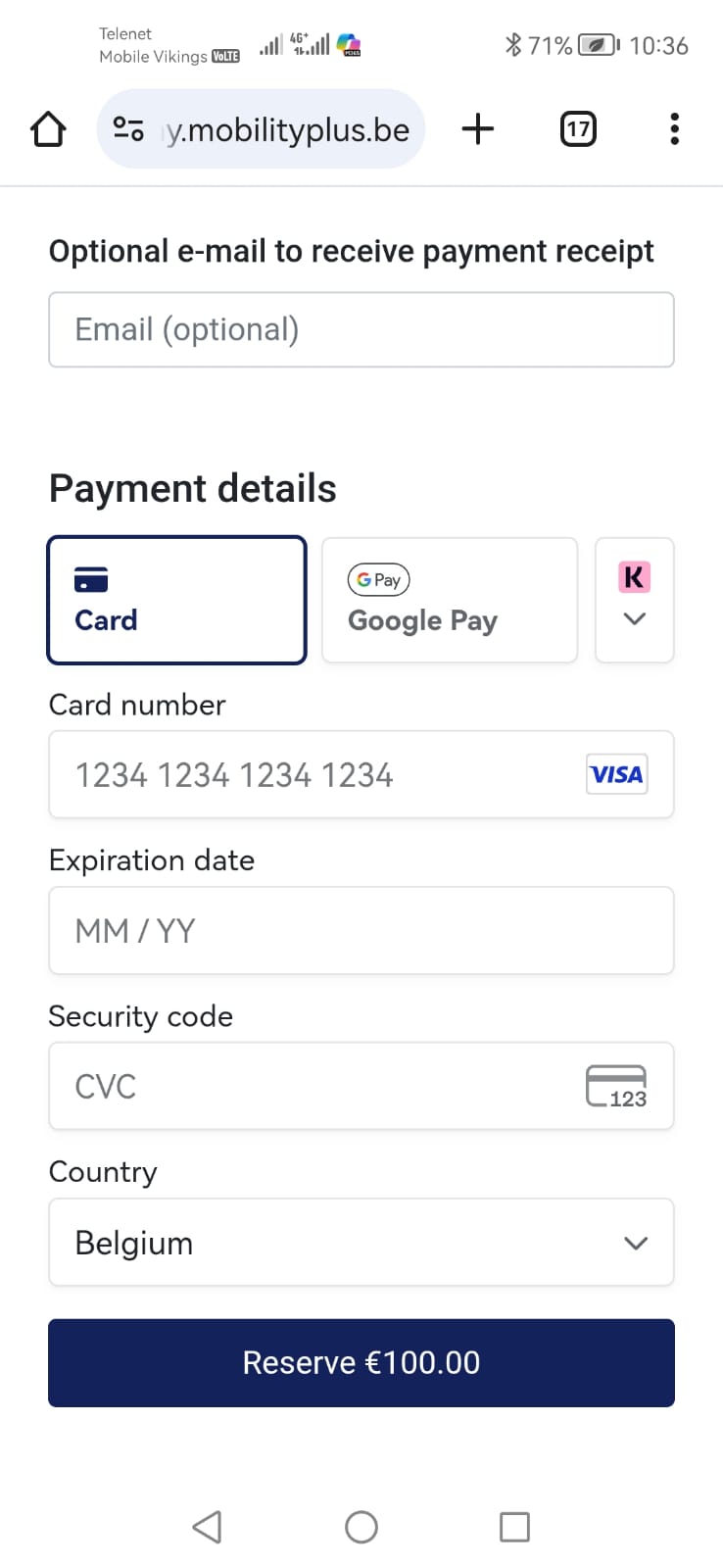This screenshot has height=1568, width=723.
Task: Tap the Android recent apps square button
Action: click(514, 1526)
